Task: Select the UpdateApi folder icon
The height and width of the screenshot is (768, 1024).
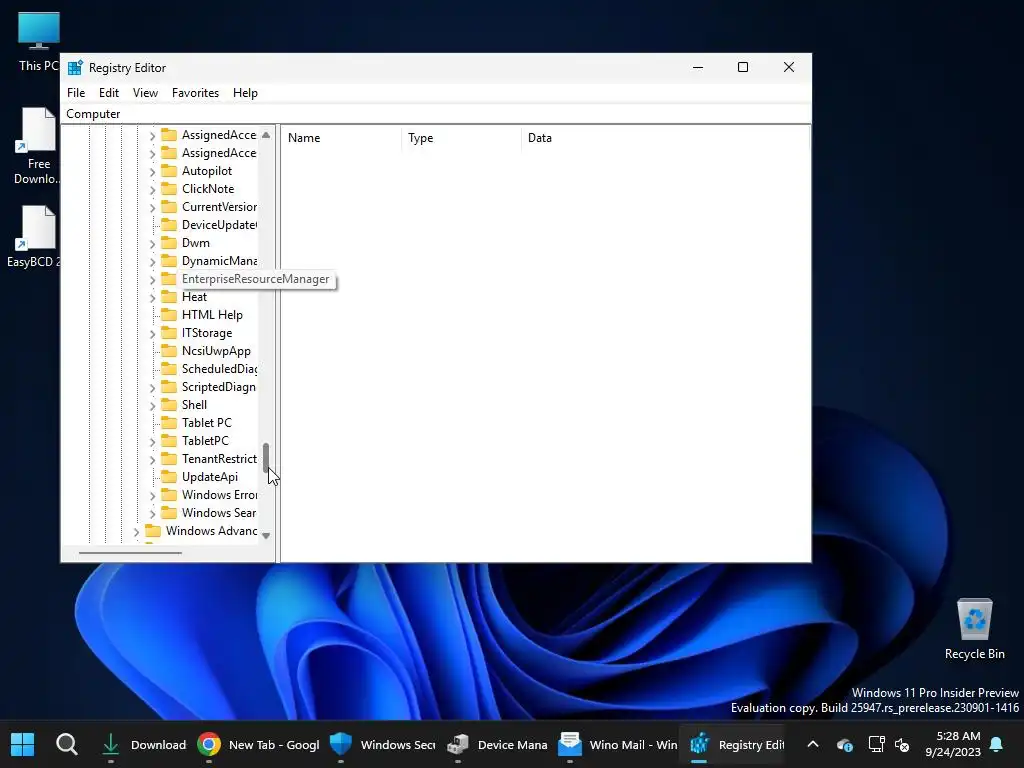Action: tap(169, 477)
